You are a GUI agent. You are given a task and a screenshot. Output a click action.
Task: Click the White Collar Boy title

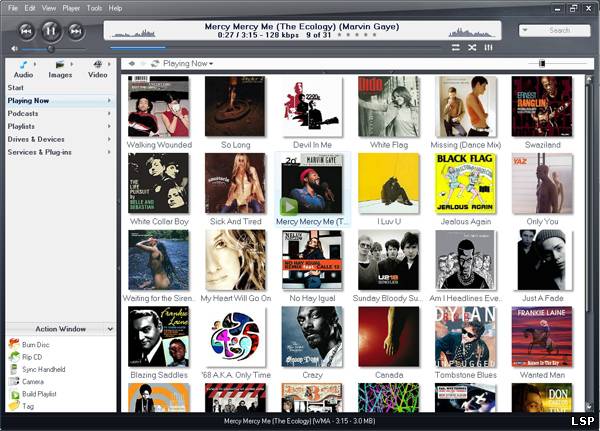point(159,221)
